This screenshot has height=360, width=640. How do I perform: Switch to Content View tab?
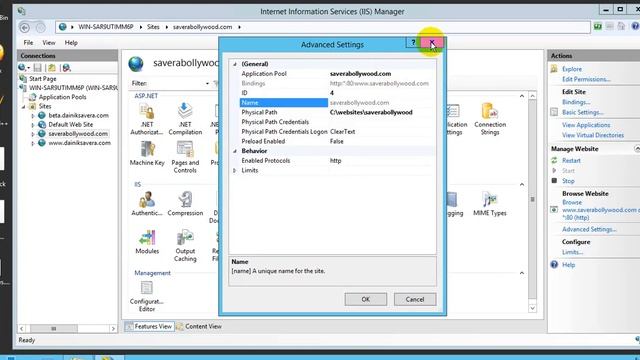(199, 326)
